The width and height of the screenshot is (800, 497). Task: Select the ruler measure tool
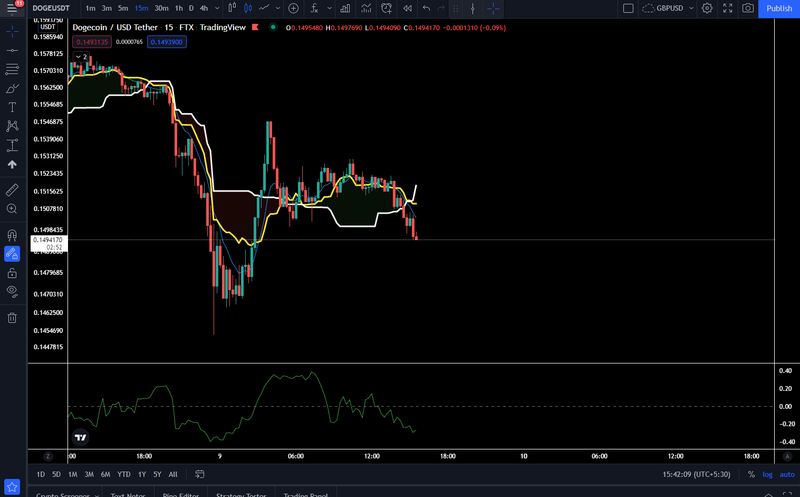[x=12, y=190]
